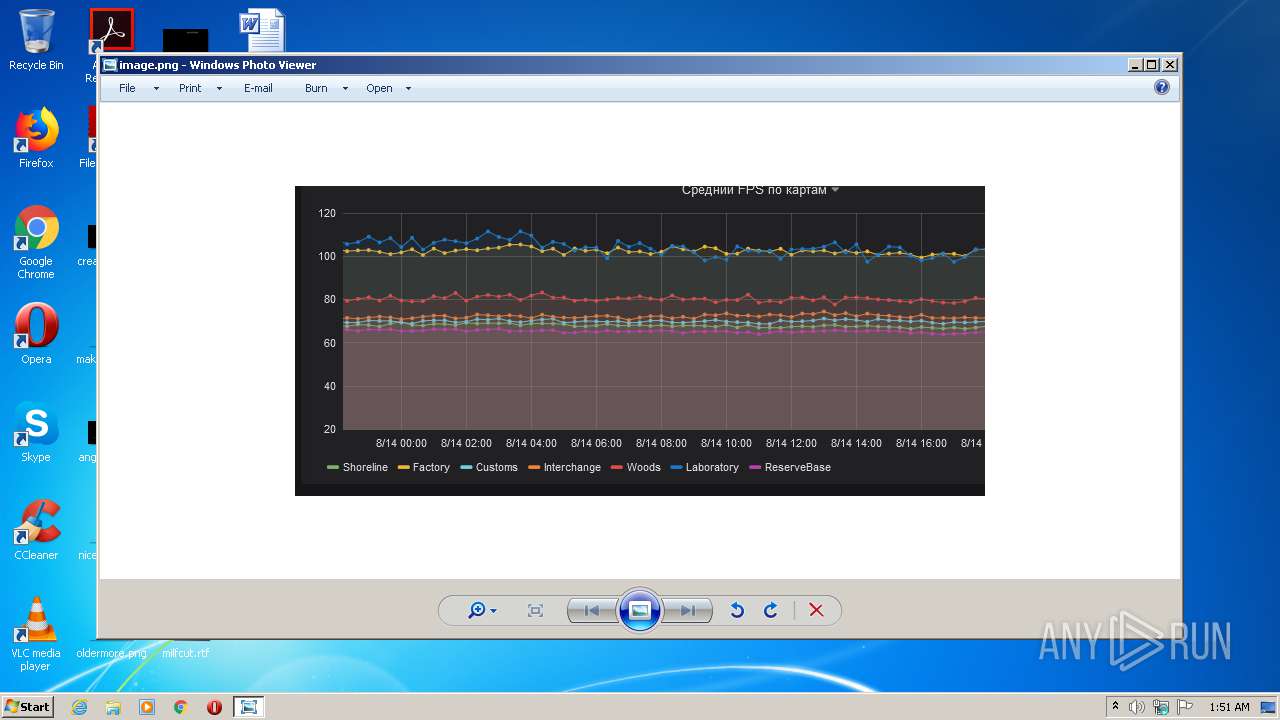Select the Adobe Reader desktop icon

point(111,30)
